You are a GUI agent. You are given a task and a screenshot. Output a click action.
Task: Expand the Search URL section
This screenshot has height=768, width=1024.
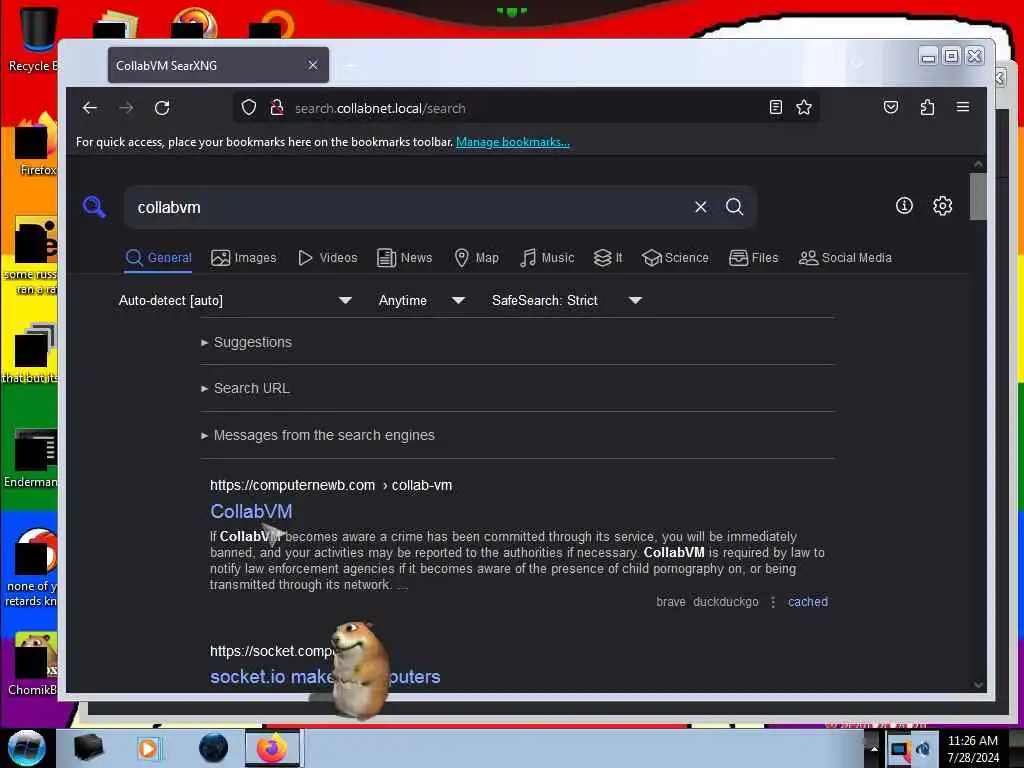click(x=246, y=388)
